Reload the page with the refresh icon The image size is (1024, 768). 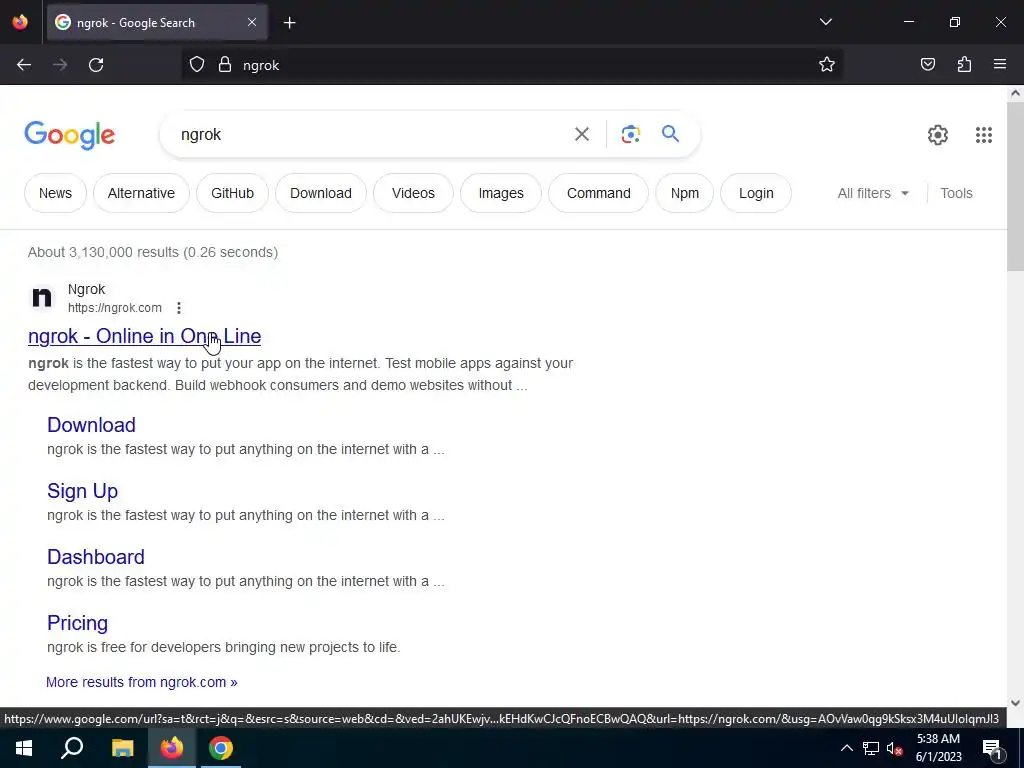[96, 65]
